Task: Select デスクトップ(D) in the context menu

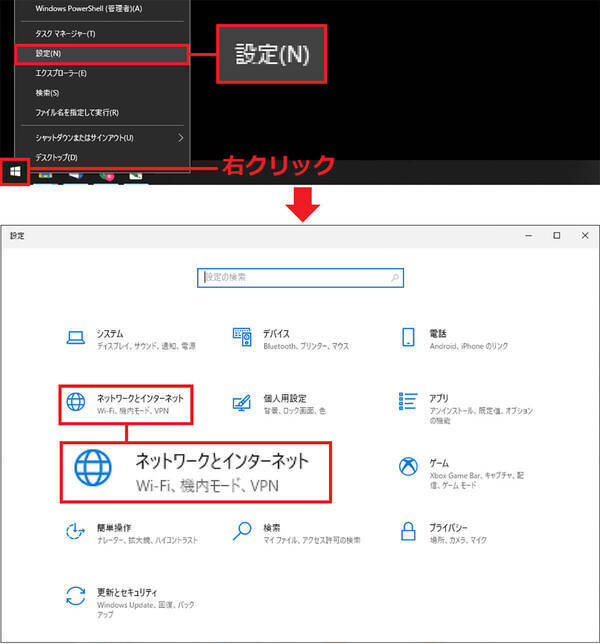Action: coord(56,157)
